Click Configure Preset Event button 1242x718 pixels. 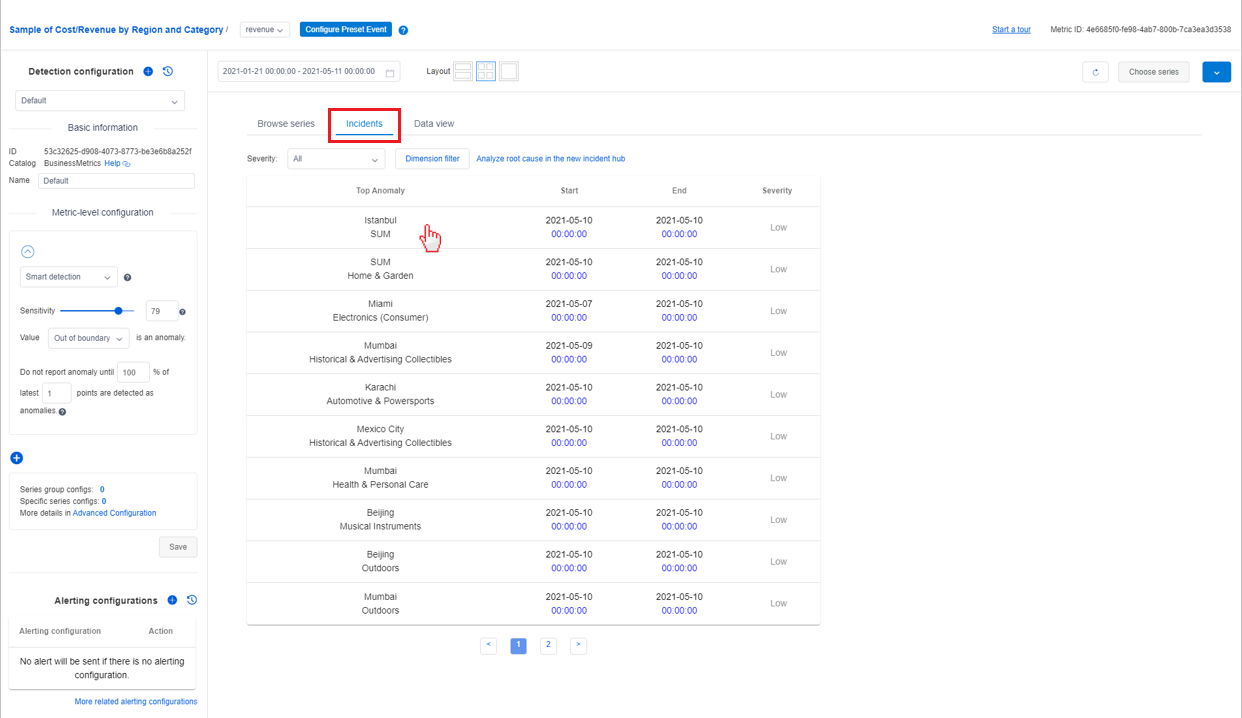tap(345, 29)
